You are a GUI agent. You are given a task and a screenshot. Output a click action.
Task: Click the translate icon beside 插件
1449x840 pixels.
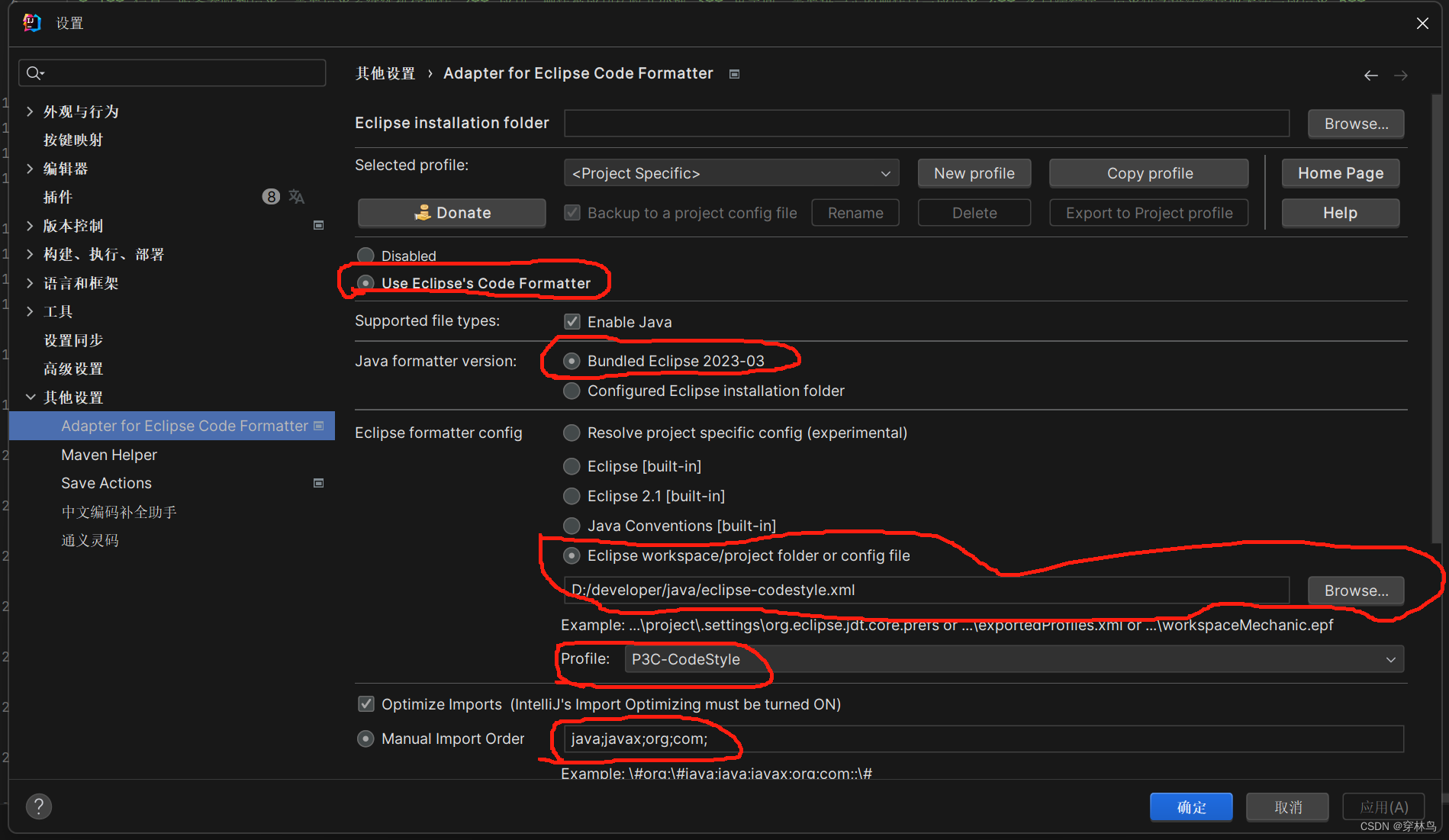[297, 197]
